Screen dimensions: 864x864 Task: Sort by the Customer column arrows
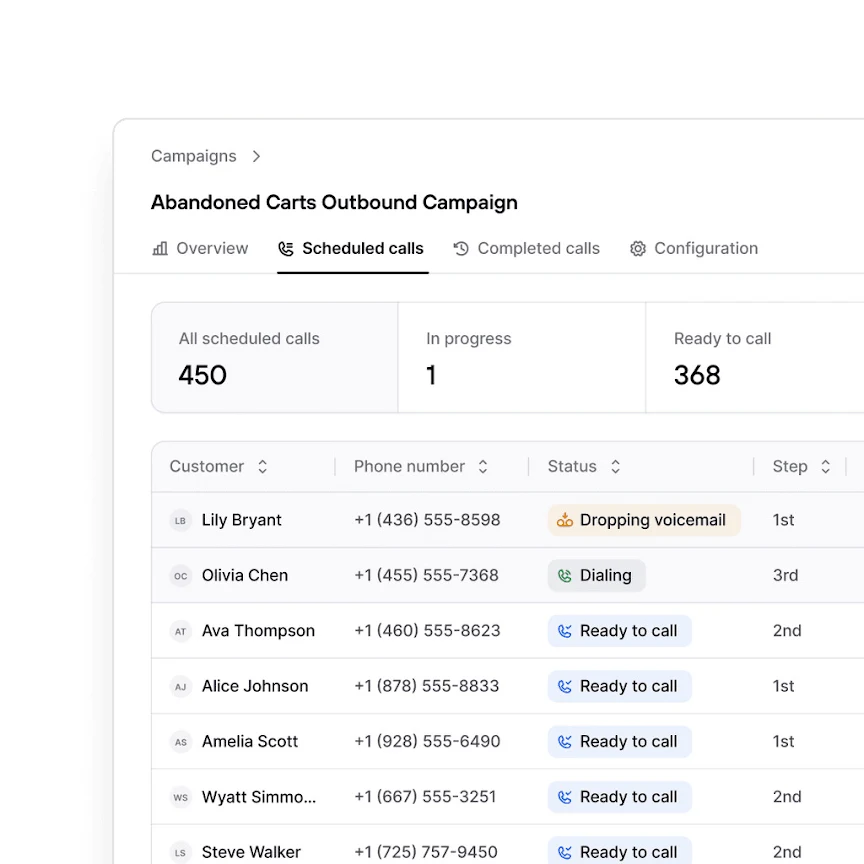click(263, 467)
